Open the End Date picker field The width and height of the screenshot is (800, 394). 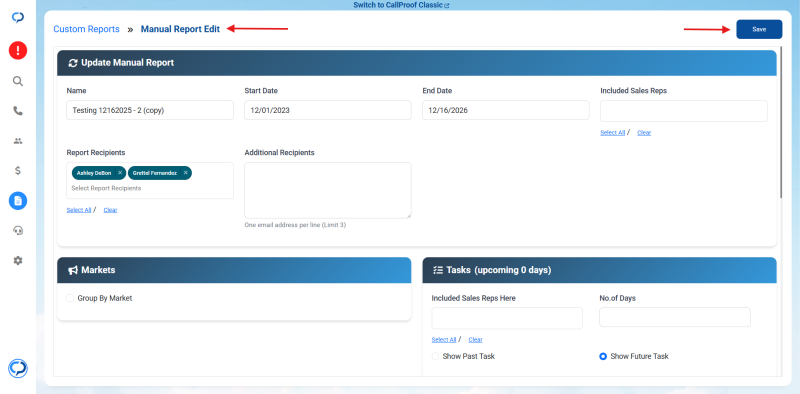[x=506, y=110]
